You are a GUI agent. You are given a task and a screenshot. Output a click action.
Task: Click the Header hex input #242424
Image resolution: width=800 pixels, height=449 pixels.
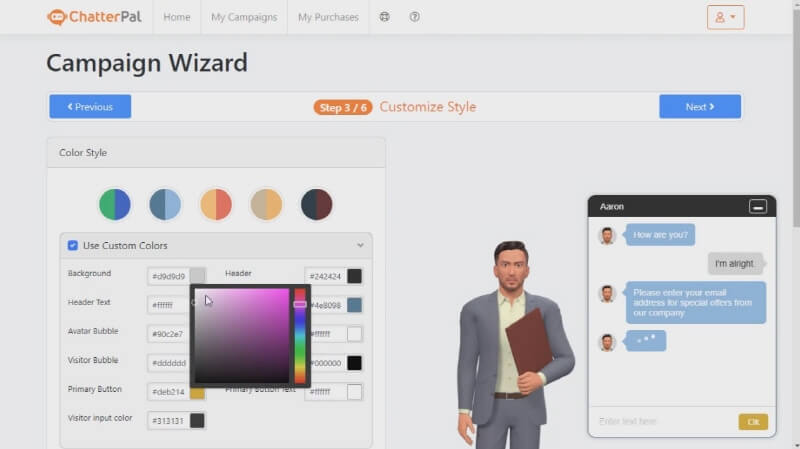click(x=326, y=276)
